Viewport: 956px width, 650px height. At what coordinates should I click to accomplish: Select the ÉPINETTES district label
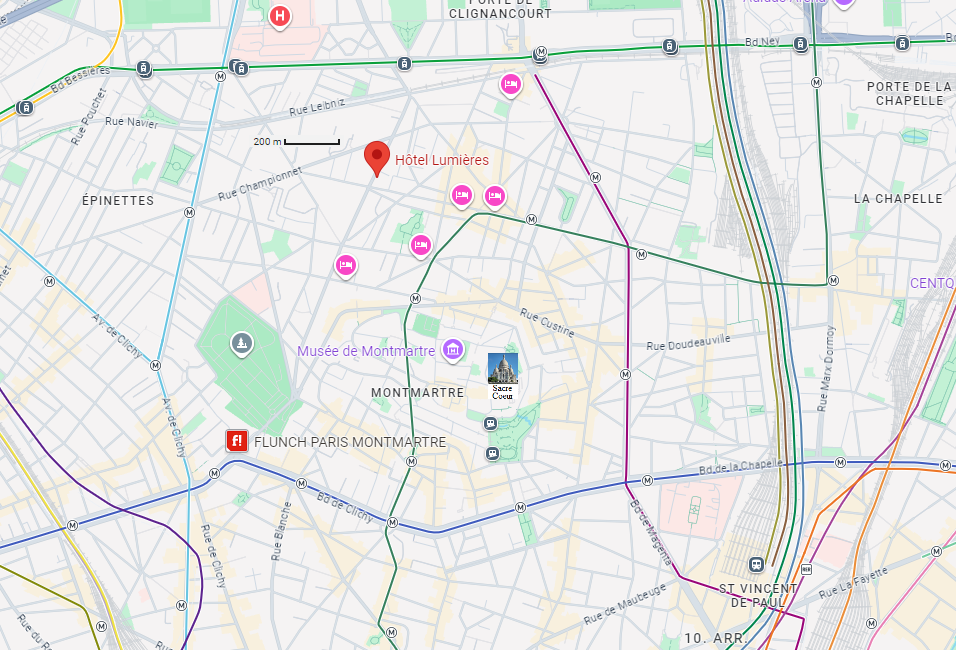click(118, 200)
